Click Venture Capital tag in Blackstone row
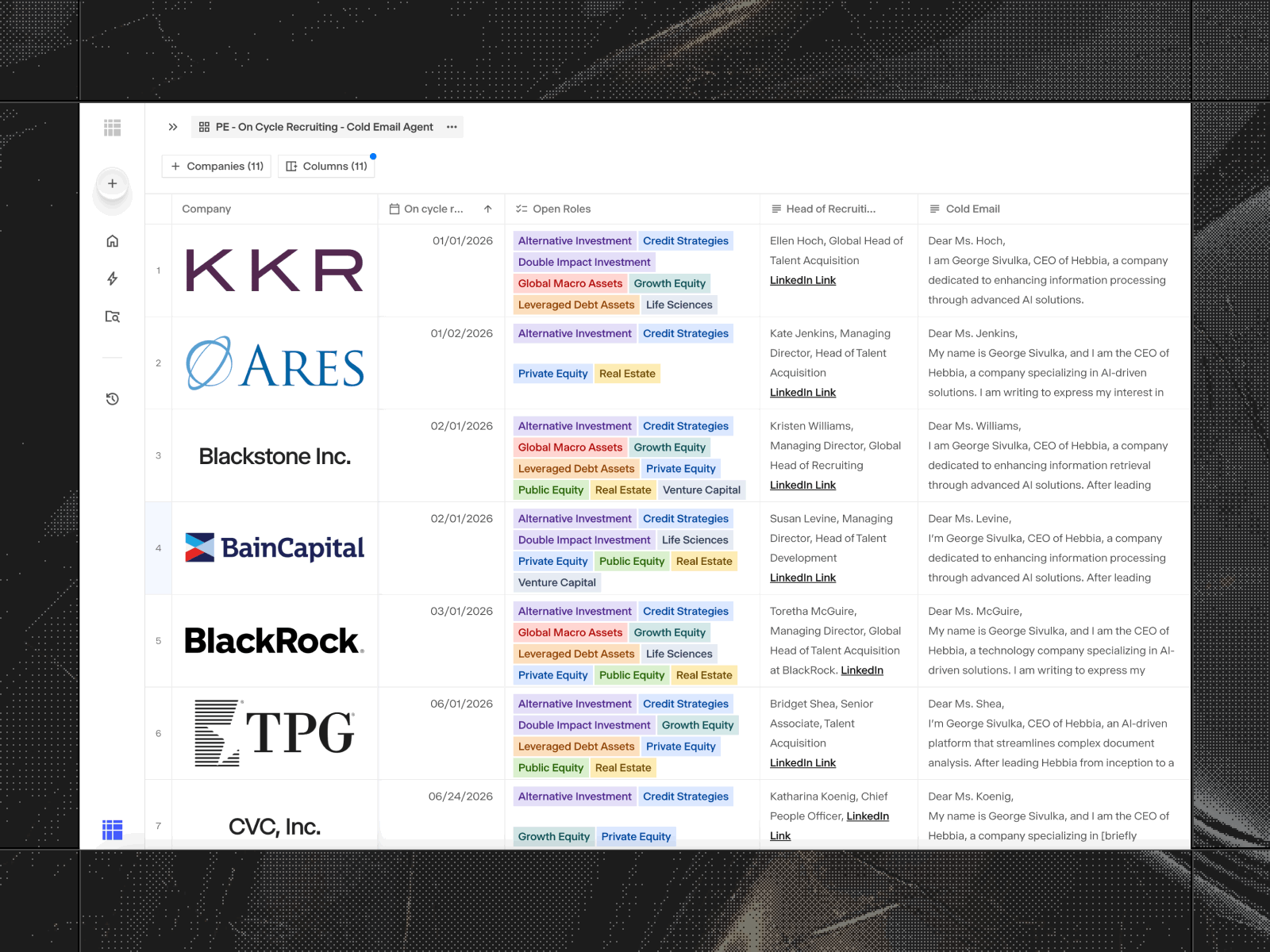 point(702,490)
